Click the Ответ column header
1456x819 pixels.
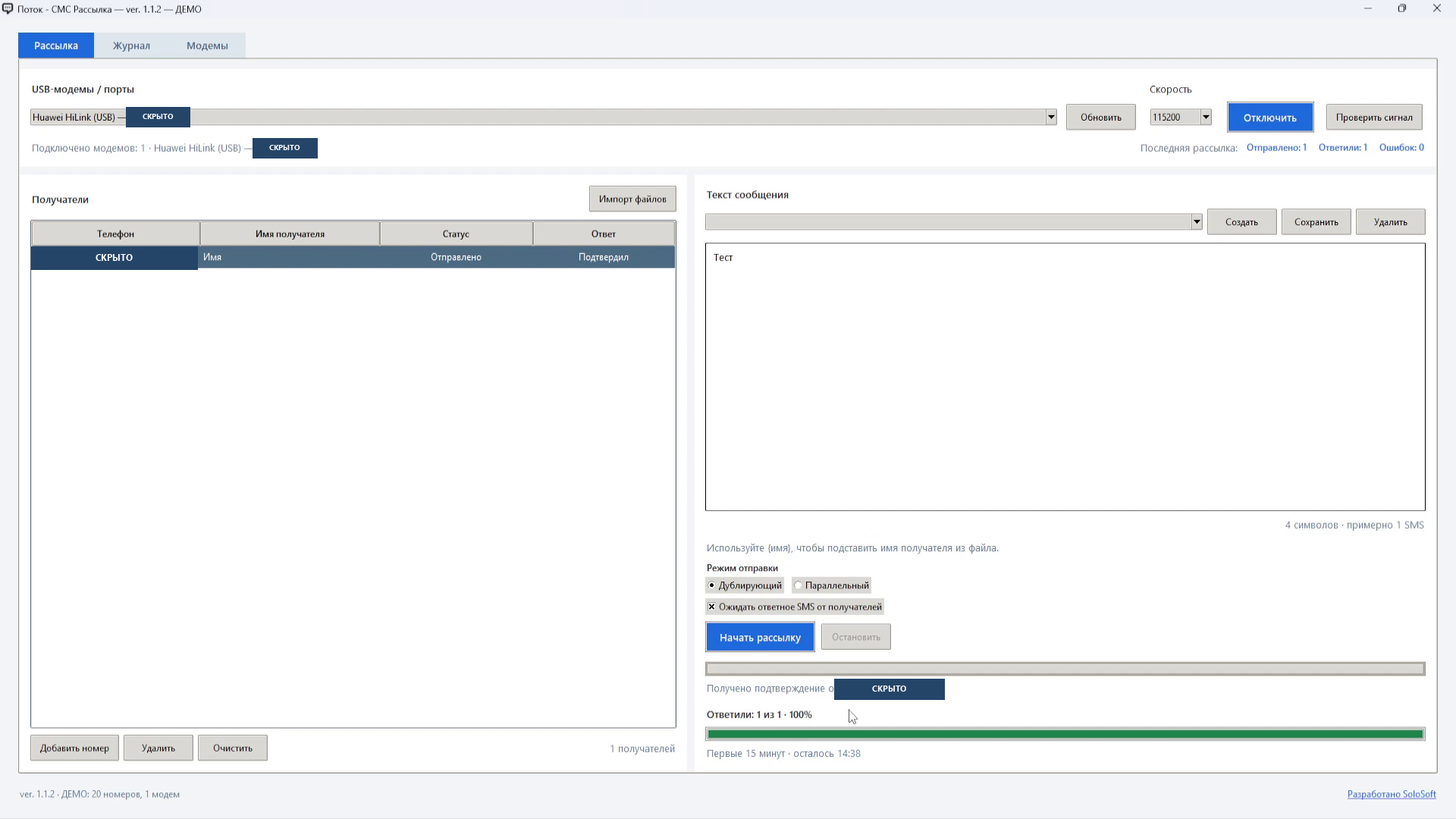604,234
